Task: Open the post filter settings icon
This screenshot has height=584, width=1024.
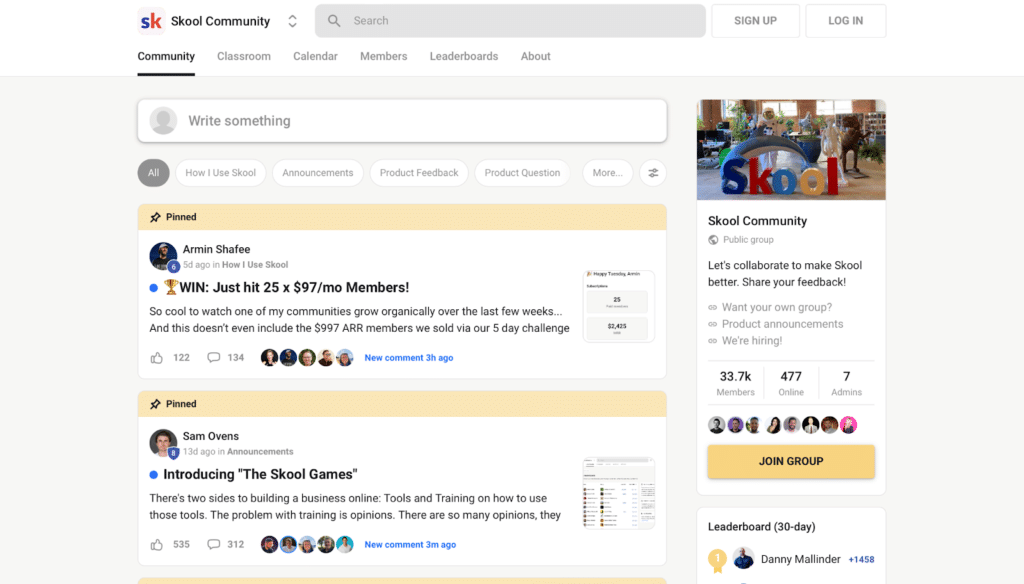Action: click(x=653, y=173)
